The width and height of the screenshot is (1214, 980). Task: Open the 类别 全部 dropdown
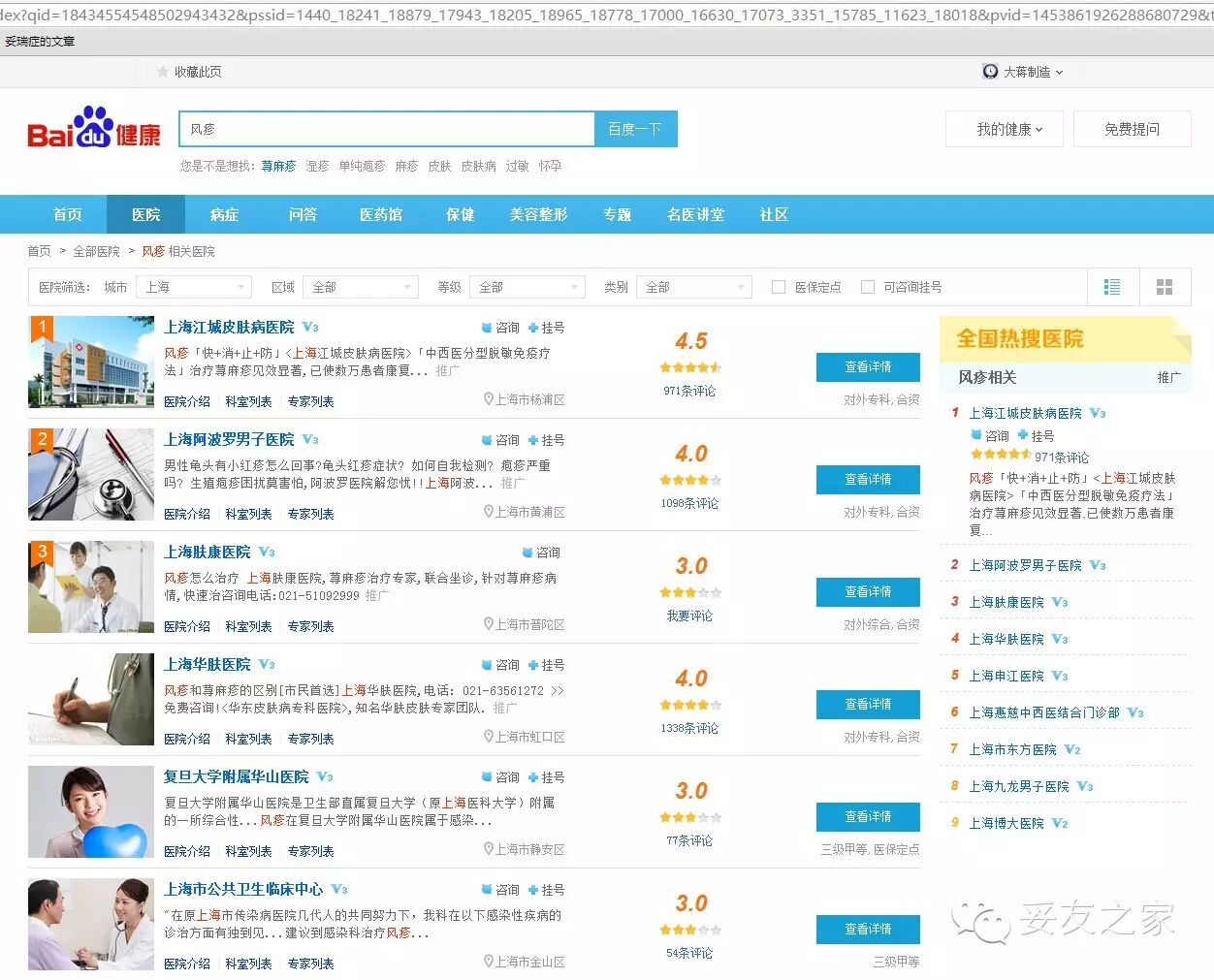pos(694,287)
